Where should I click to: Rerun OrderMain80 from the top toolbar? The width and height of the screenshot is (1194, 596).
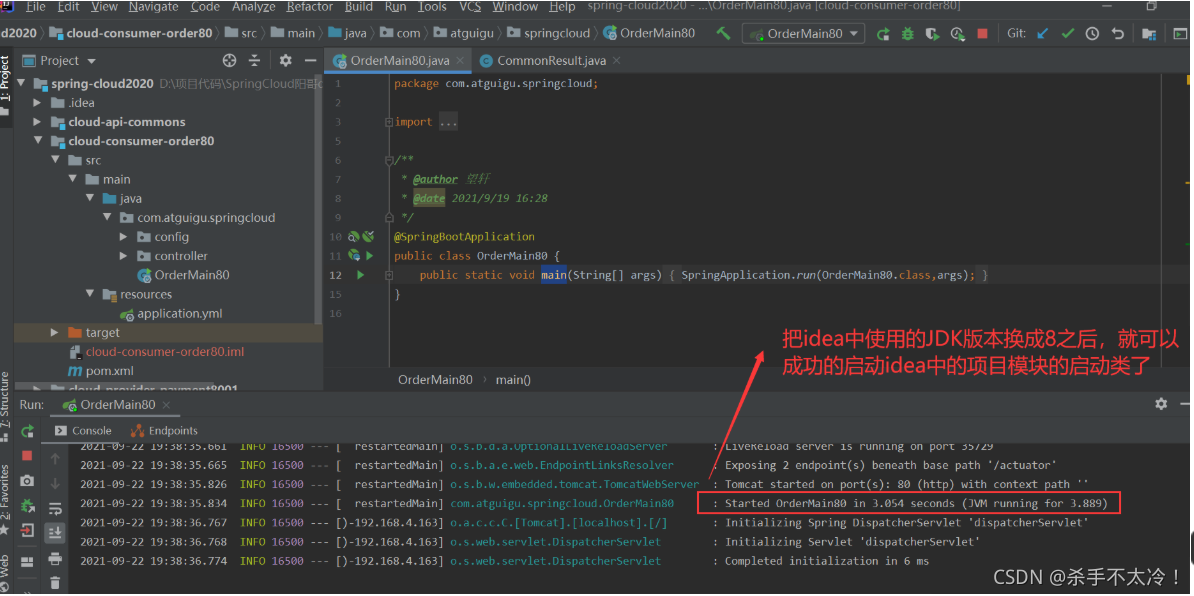[x=883, y=33]
